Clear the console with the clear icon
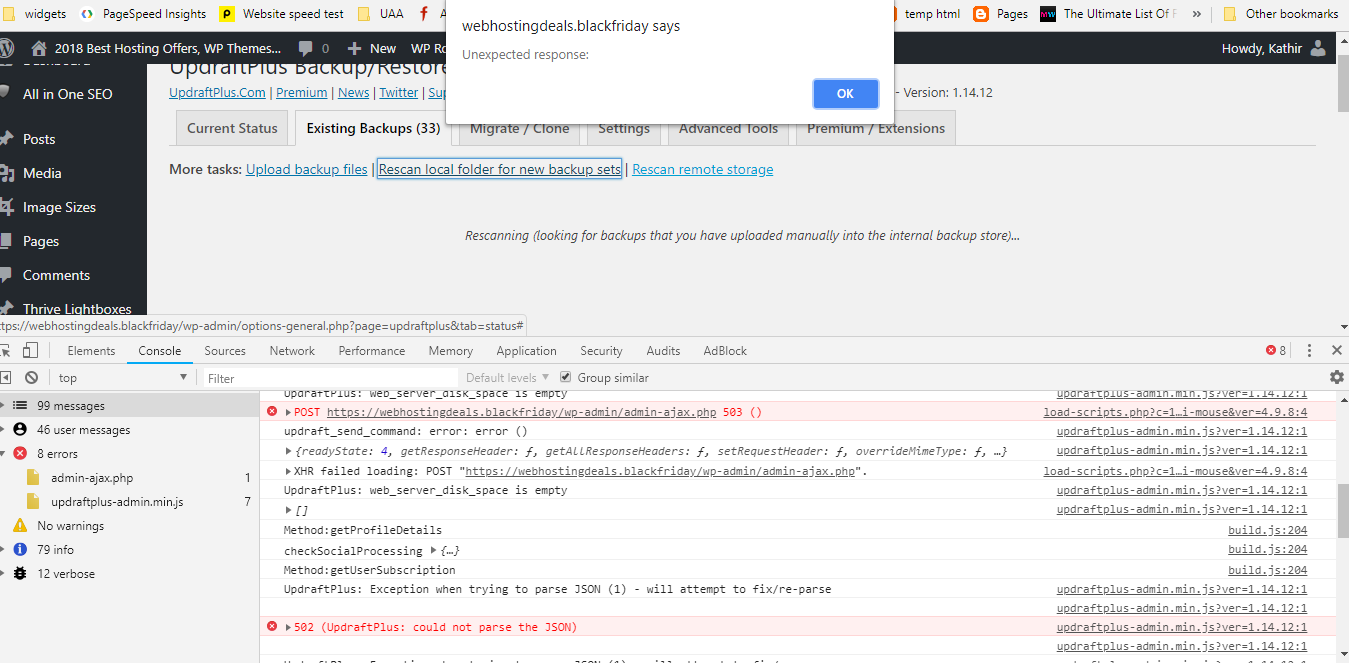Image resolution: width=1349 pixels, height=663 pixels. point(31,377)
